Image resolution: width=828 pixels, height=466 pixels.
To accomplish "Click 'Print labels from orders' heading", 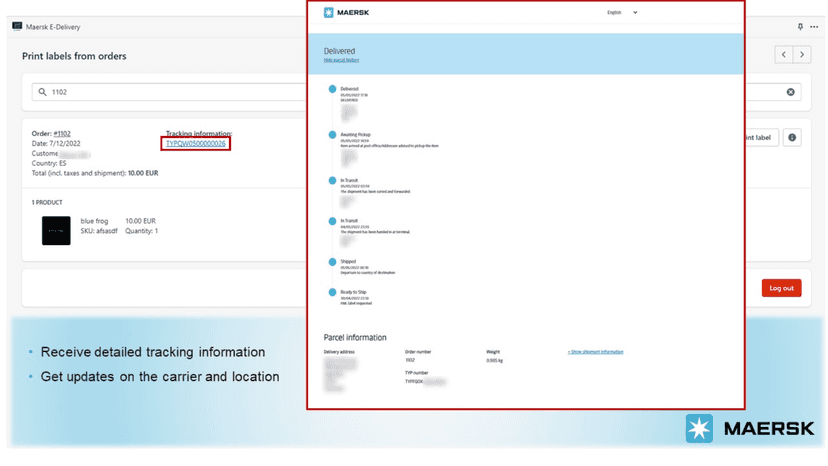I will [74, 56].
